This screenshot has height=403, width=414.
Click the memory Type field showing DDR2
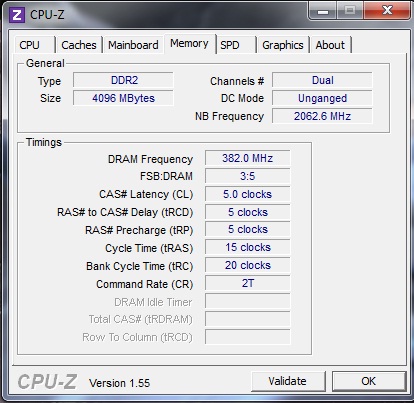(x=123, y=80)
